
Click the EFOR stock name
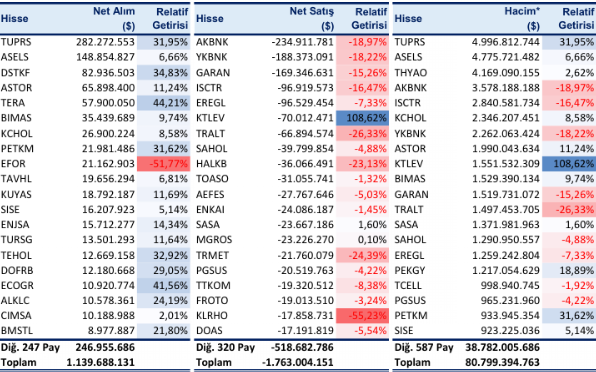pyautogui.click(x=13, y=164)
